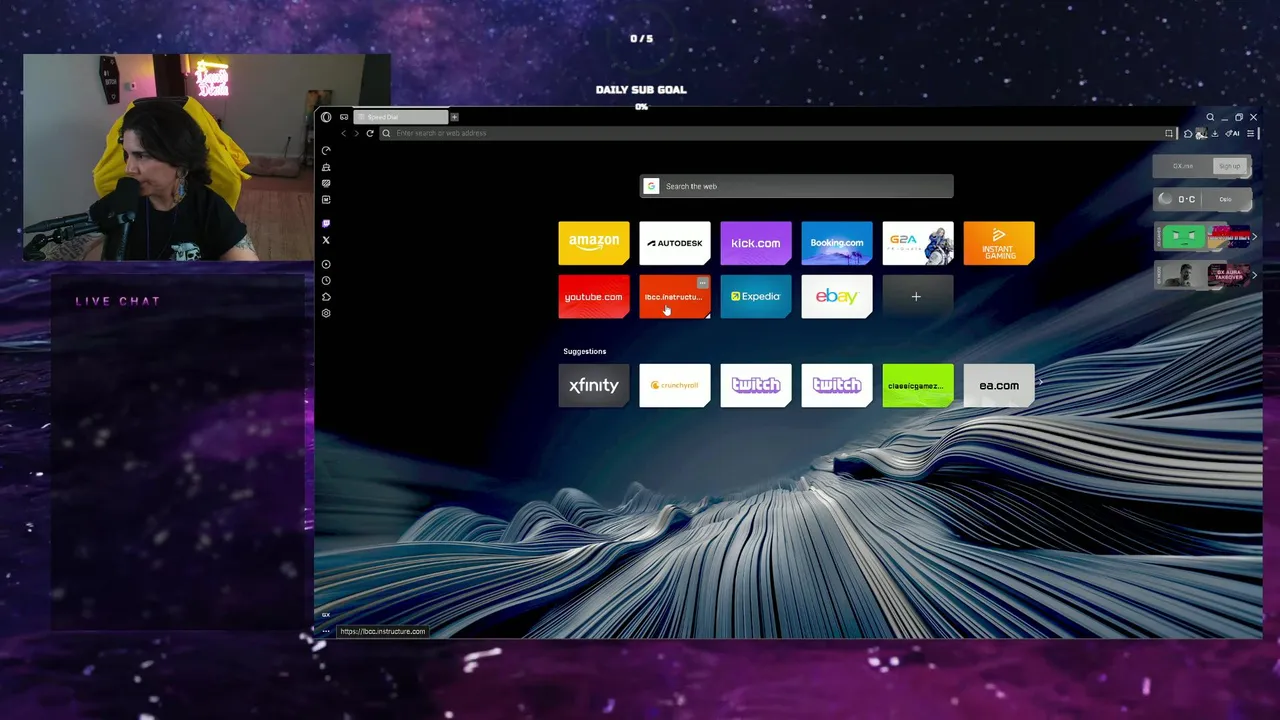The width and height of the screenshot is (1280, 720).
Task: Open the ebay speed dial tile
Action: click(837, 297)
